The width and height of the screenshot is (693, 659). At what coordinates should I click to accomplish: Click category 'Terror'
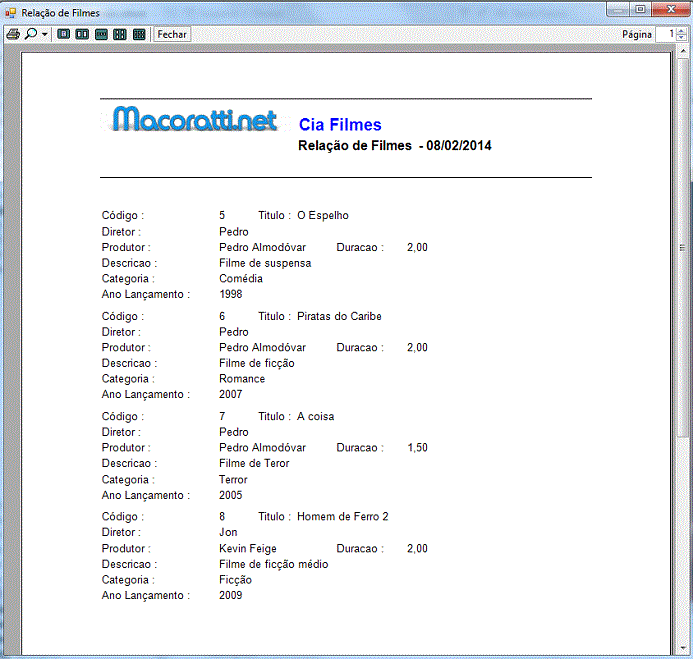pyautogui.click(x=233, y=480)
